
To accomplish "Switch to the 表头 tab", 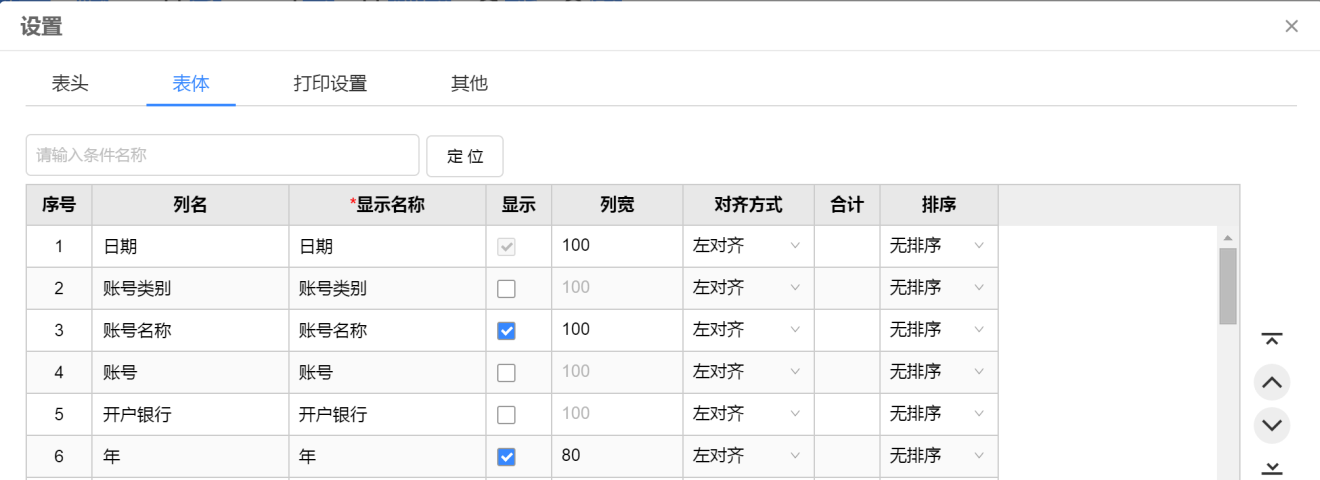I will click(70, 84).
